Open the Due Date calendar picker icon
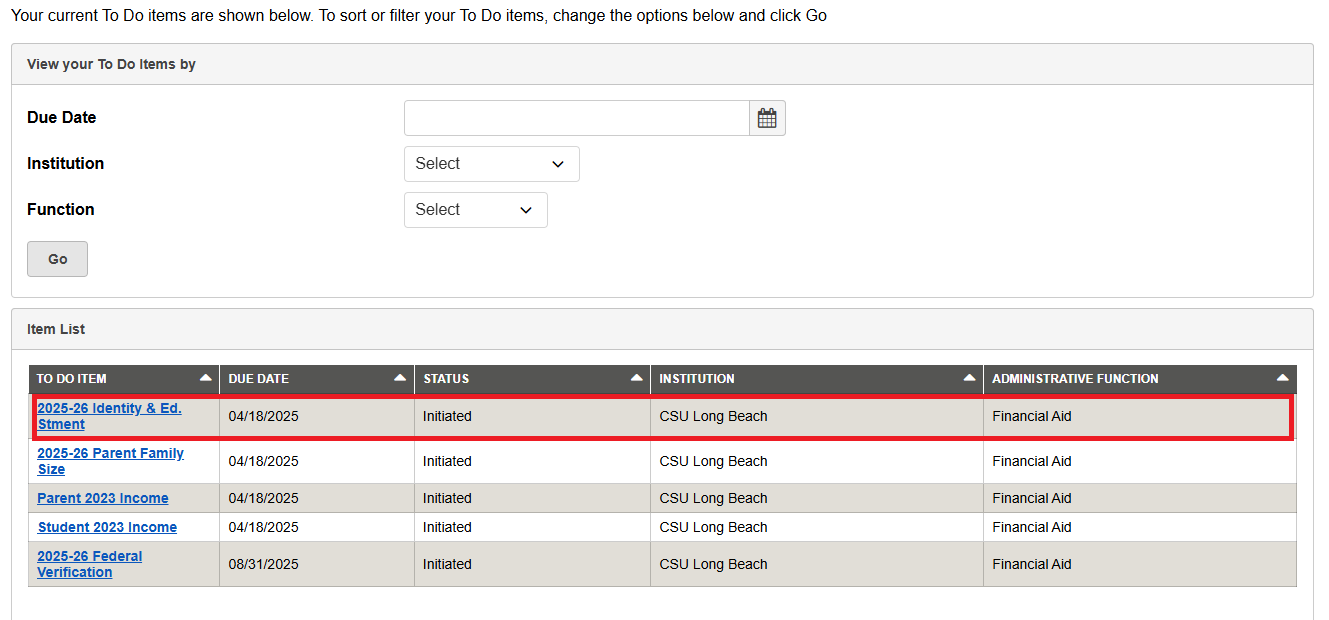Viewport: 1329px width, 620px height. coord(767,118)
